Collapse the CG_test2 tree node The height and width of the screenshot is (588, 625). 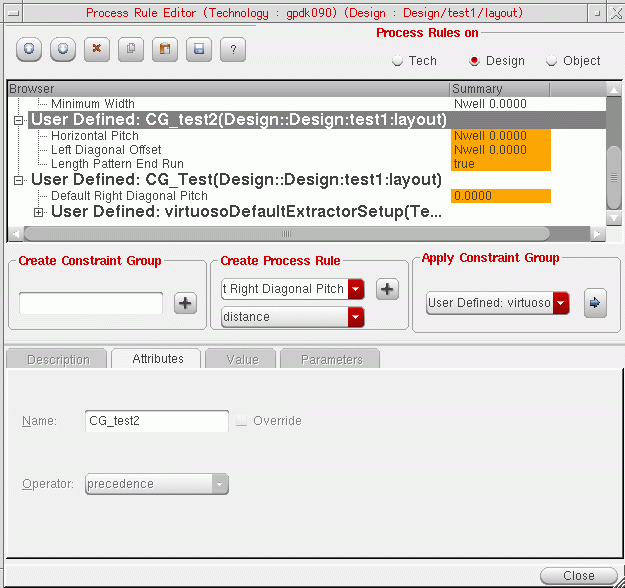point(18,120)
